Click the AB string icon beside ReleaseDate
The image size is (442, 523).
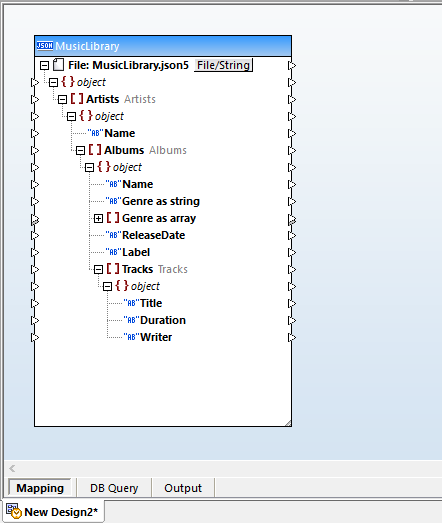pos(113,235)
